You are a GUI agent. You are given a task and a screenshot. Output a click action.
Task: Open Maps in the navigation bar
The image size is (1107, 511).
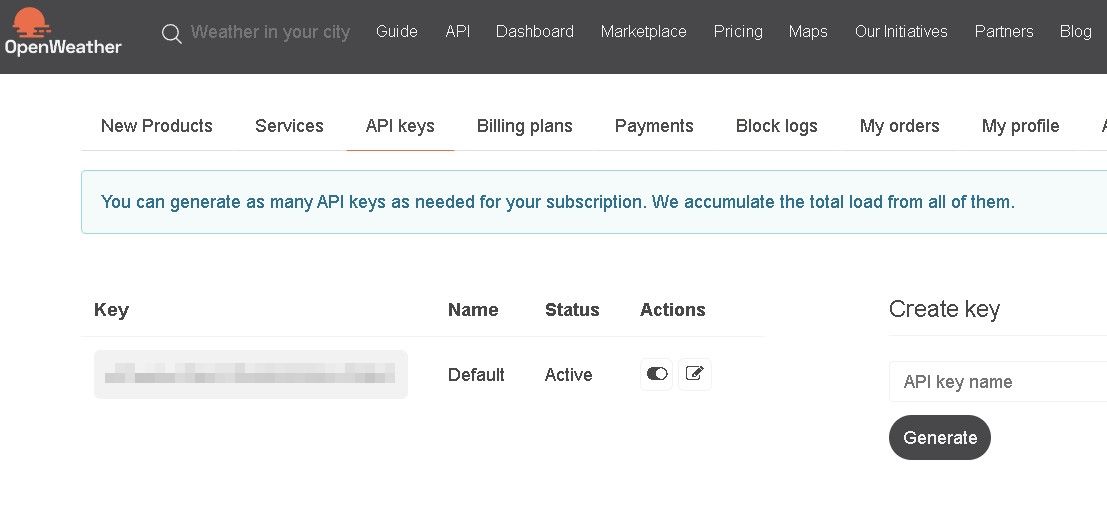tap(807, 32)
